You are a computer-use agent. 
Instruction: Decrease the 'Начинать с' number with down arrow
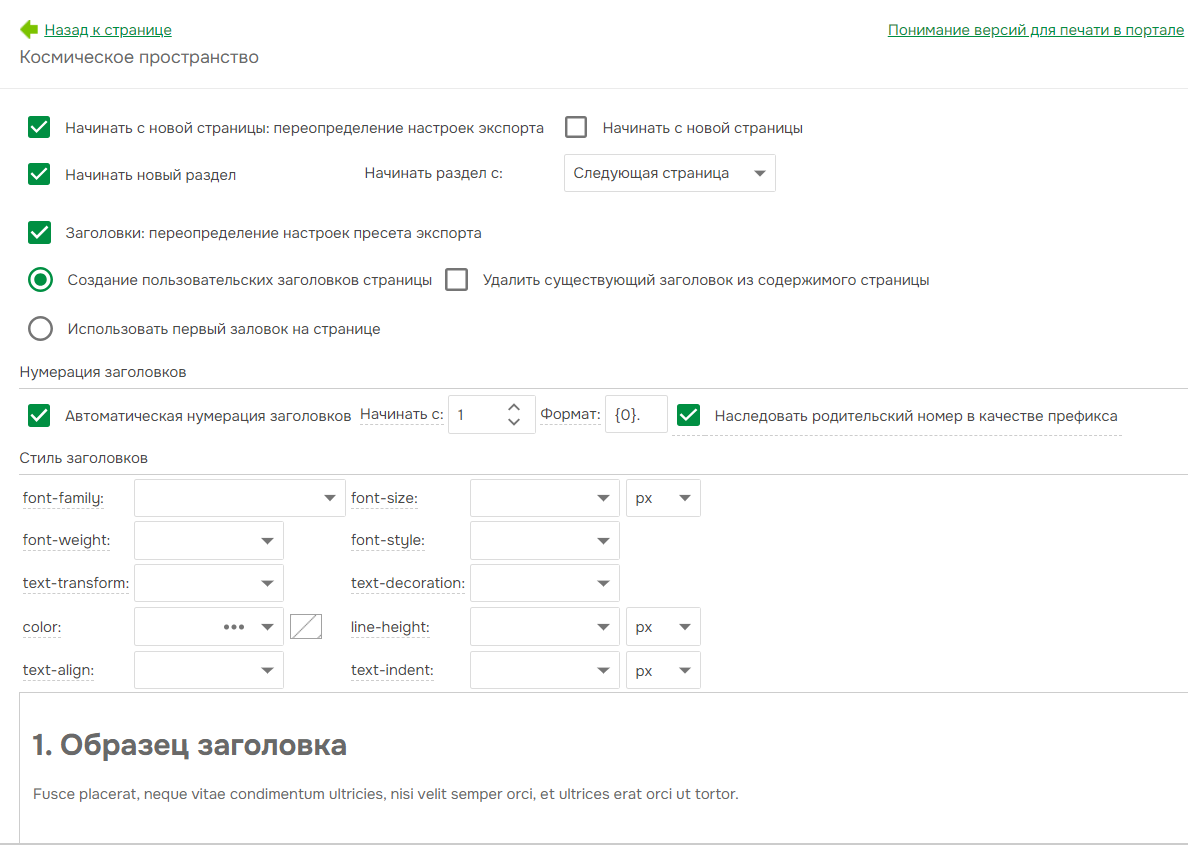tap(514, 422)
